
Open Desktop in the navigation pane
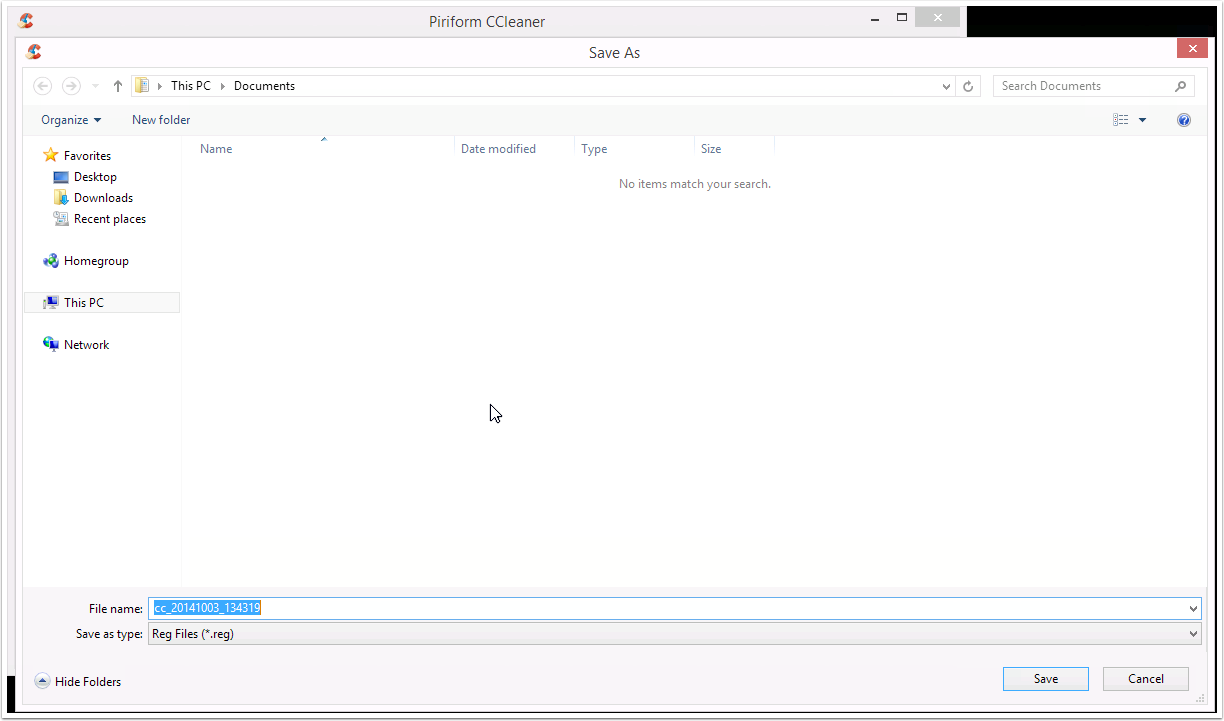click(x=95, y=177)
